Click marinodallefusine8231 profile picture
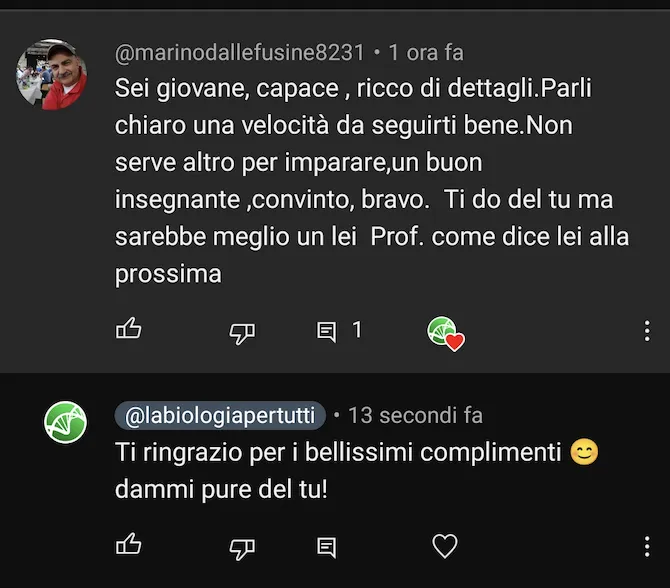The height and width of the screenshot is (588, 670). [52, 74]
